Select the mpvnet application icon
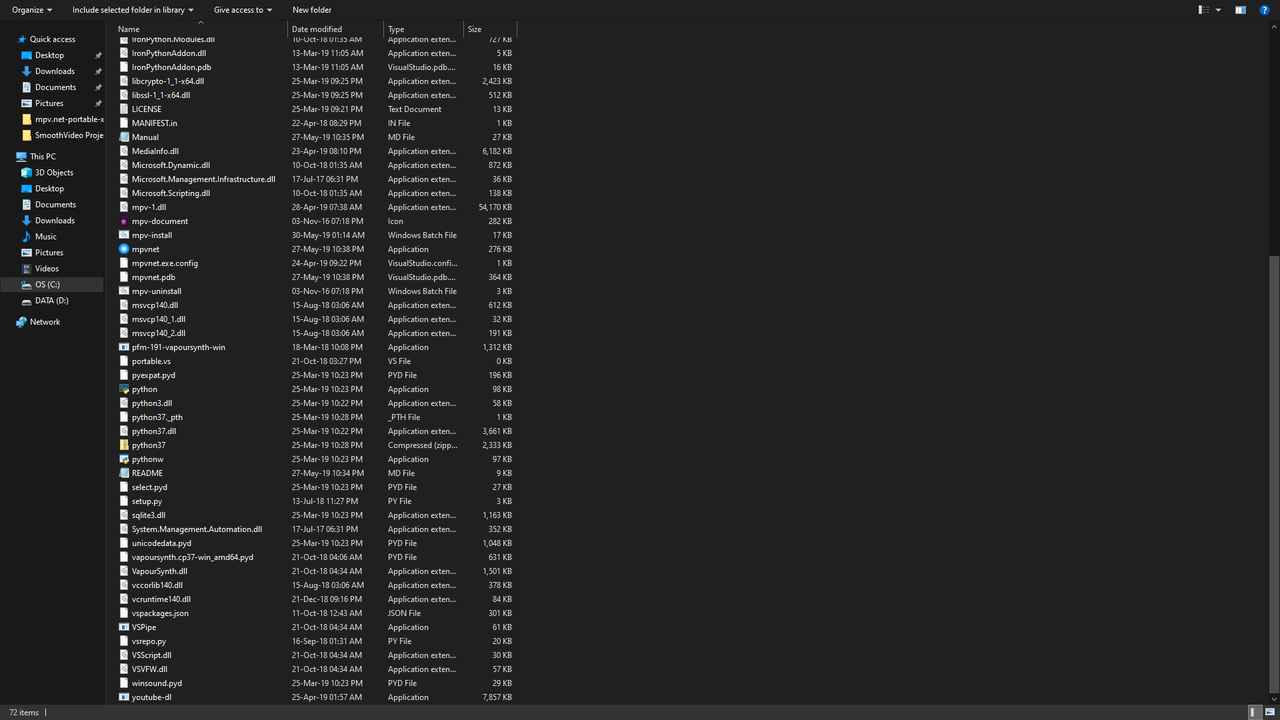Screen dimensions: 1280x720 pos(124,249)
